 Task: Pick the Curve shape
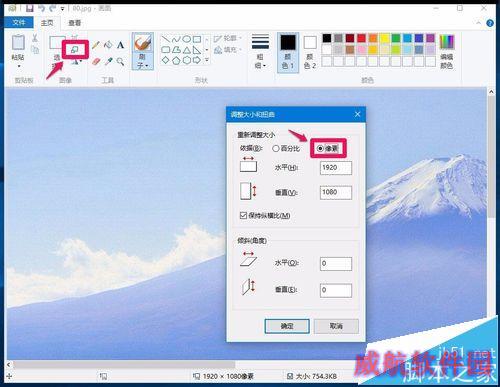(176, 39)
